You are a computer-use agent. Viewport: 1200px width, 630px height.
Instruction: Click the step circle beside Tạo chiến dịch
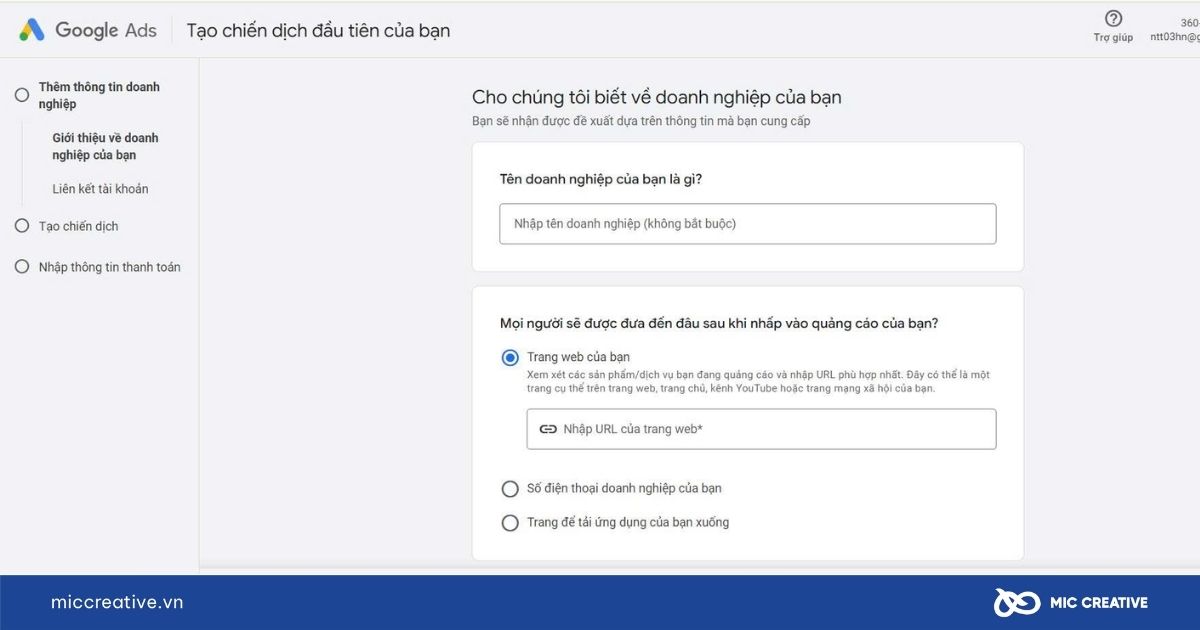pyautogui.click(x=22, y=226)
